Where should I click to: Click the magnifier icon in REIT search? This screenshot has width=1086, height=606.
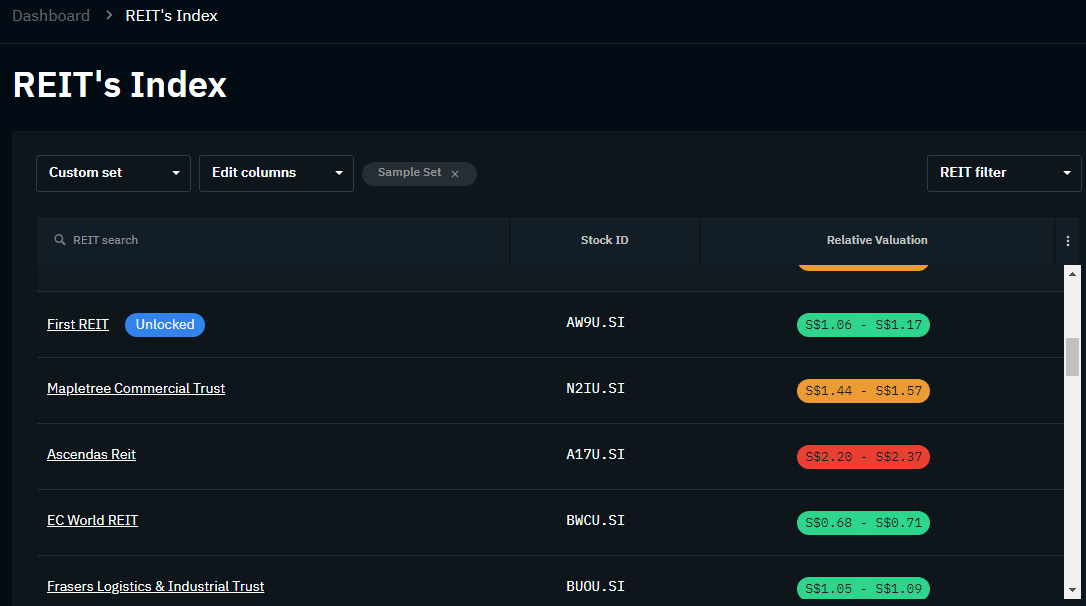click(60, 240)
